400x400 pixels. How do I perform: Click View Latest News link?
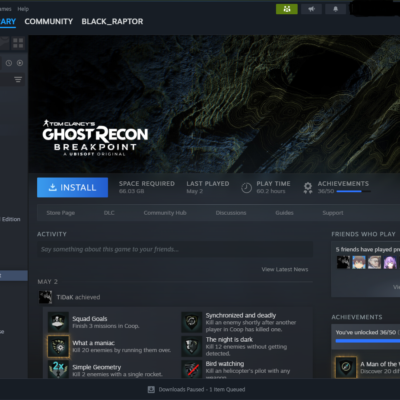285,269
